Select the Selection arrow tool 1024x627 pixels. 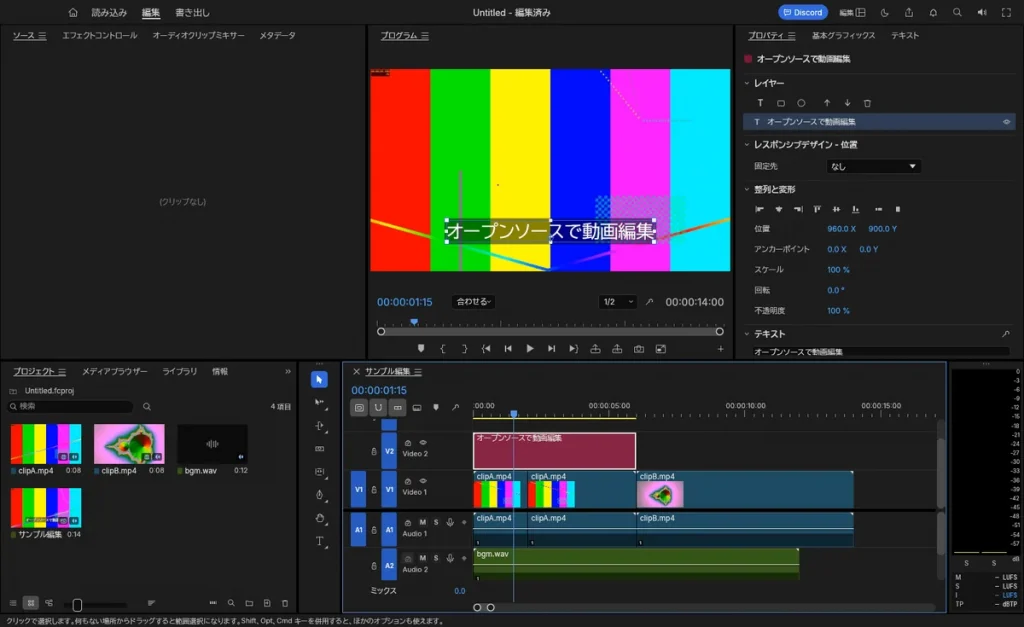pos(319,379)
